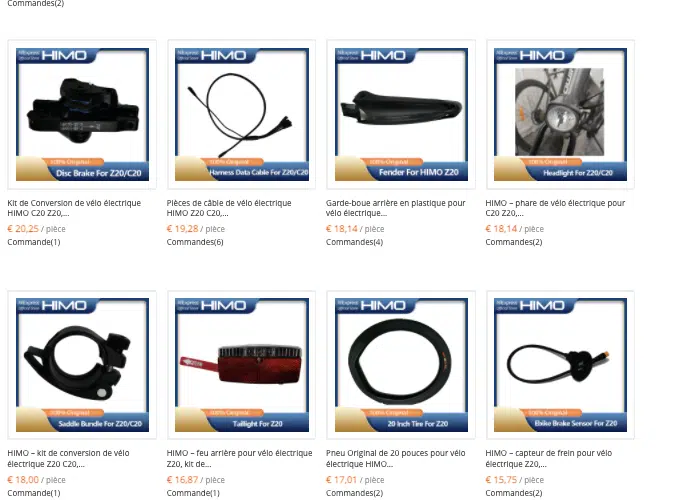Click the 'HIMO – kit de conversion de vélo' title
The width and height of the screenshot is (688, 500).
click(68, 458)
